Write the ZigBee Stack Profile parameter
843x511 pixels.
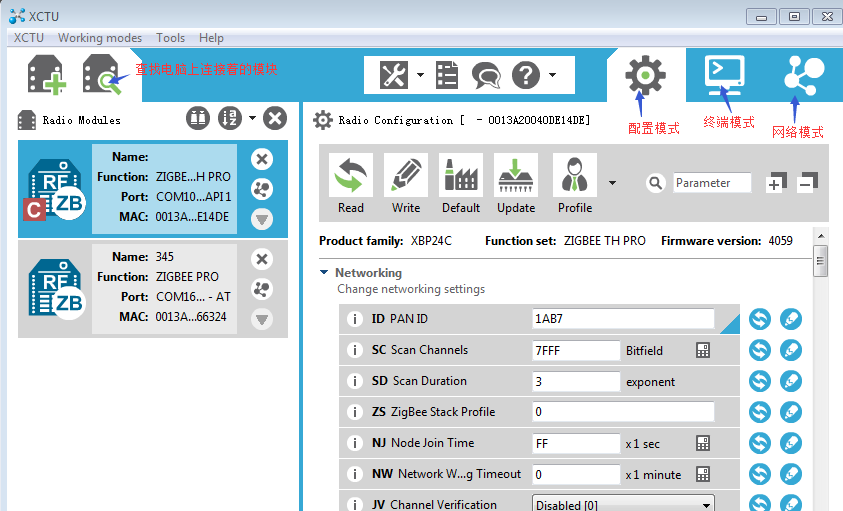tap(791, 412)
